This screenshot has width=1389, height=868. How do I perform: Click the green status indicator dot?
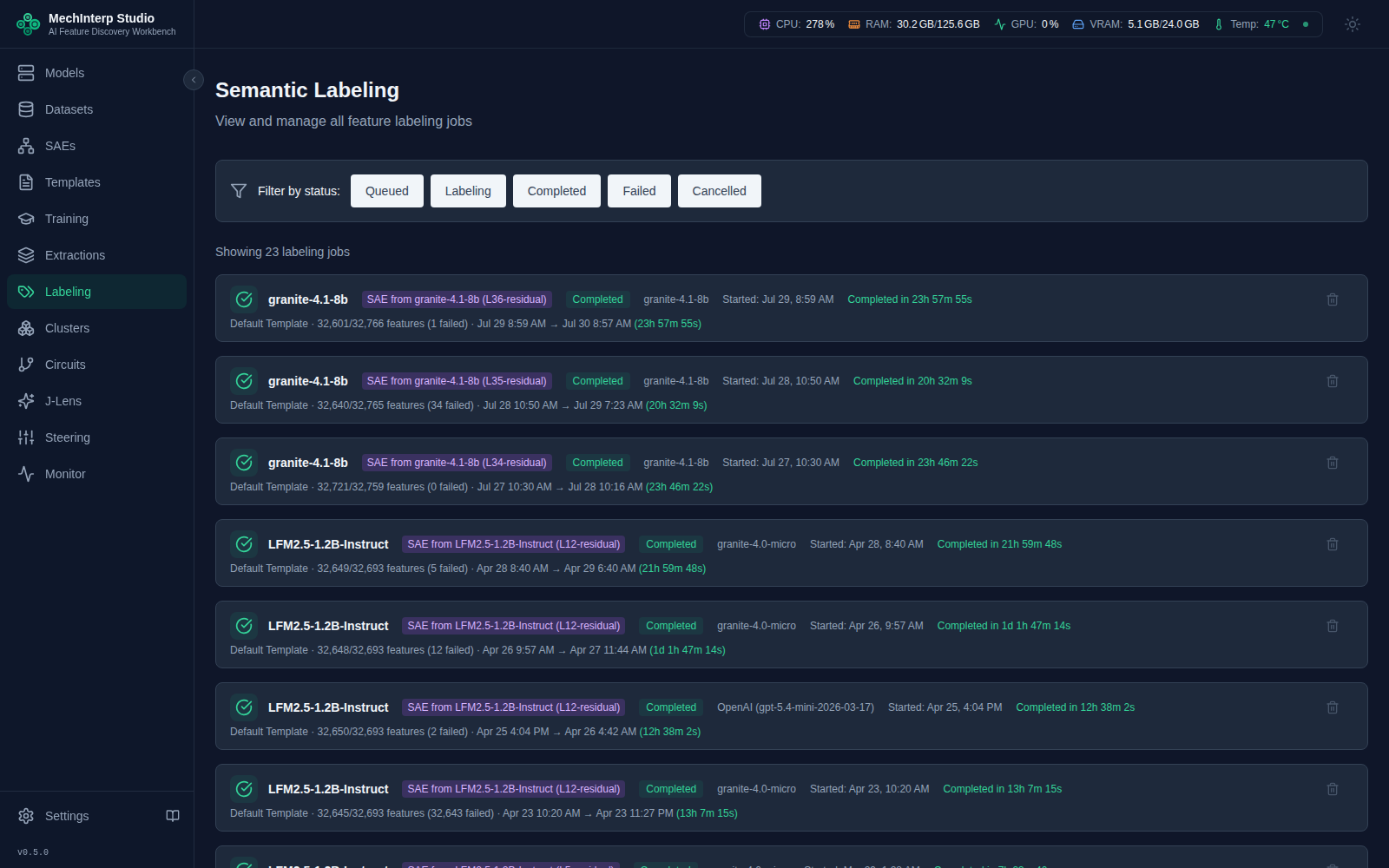click(1306, 24)
